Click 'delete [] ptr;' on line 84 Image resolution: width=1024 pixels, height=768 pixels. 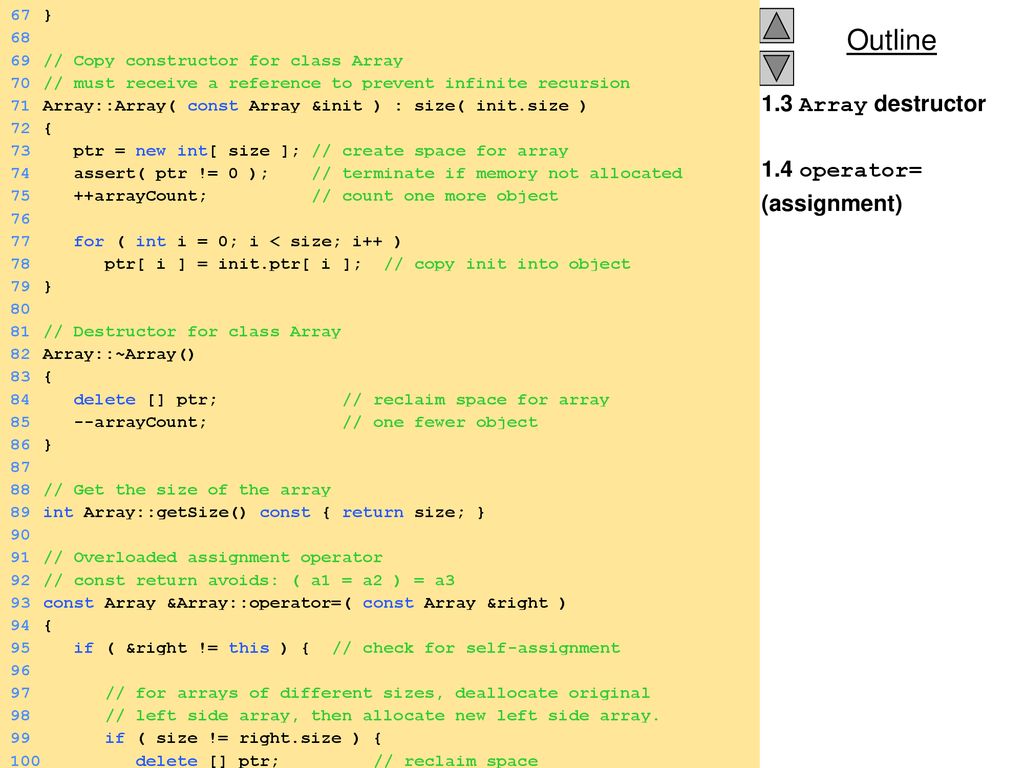point(145,400)
